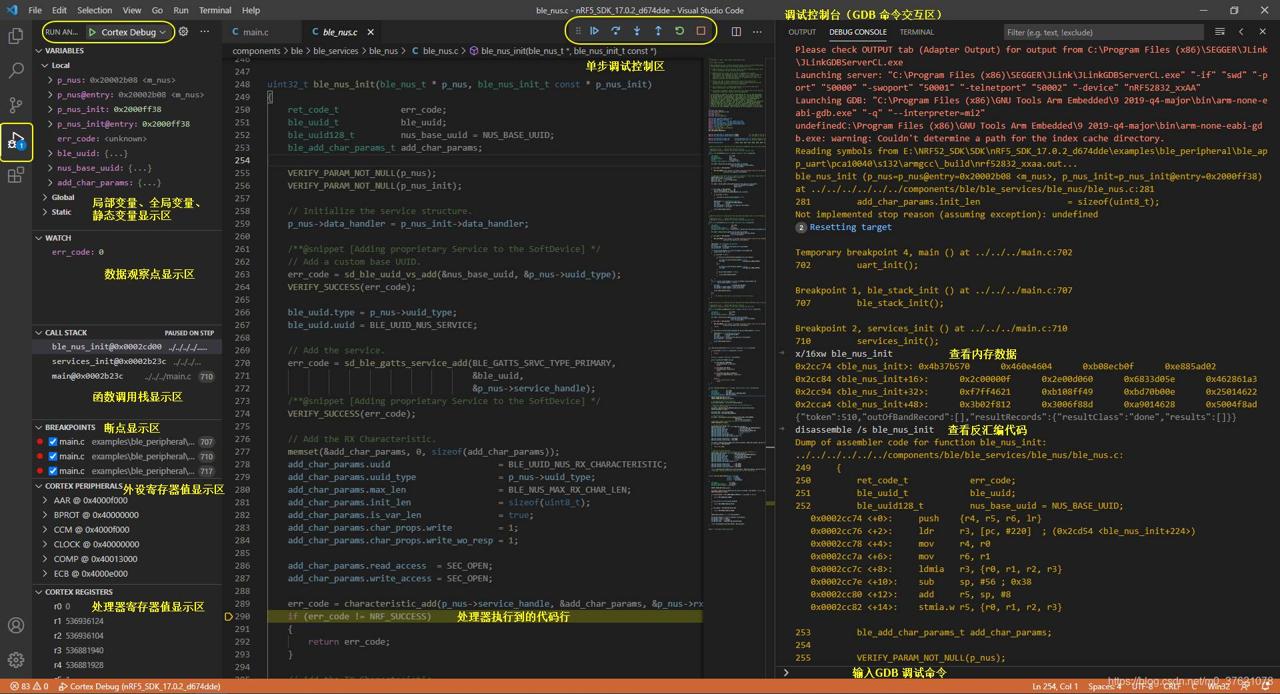The image size is (1280, 694).
Task: Switch to the TERMINAL panel tab
Action: click(x=916, y=32)
